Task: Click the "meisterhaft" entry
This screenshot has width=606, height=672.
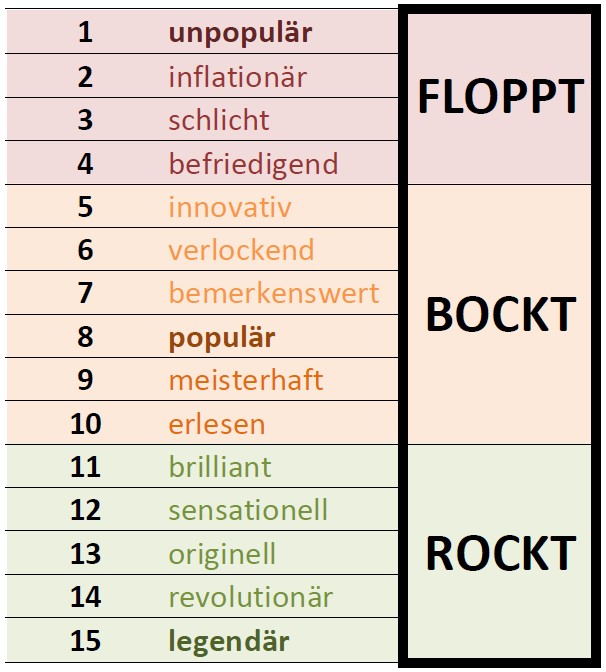Action: click(246, 381)
